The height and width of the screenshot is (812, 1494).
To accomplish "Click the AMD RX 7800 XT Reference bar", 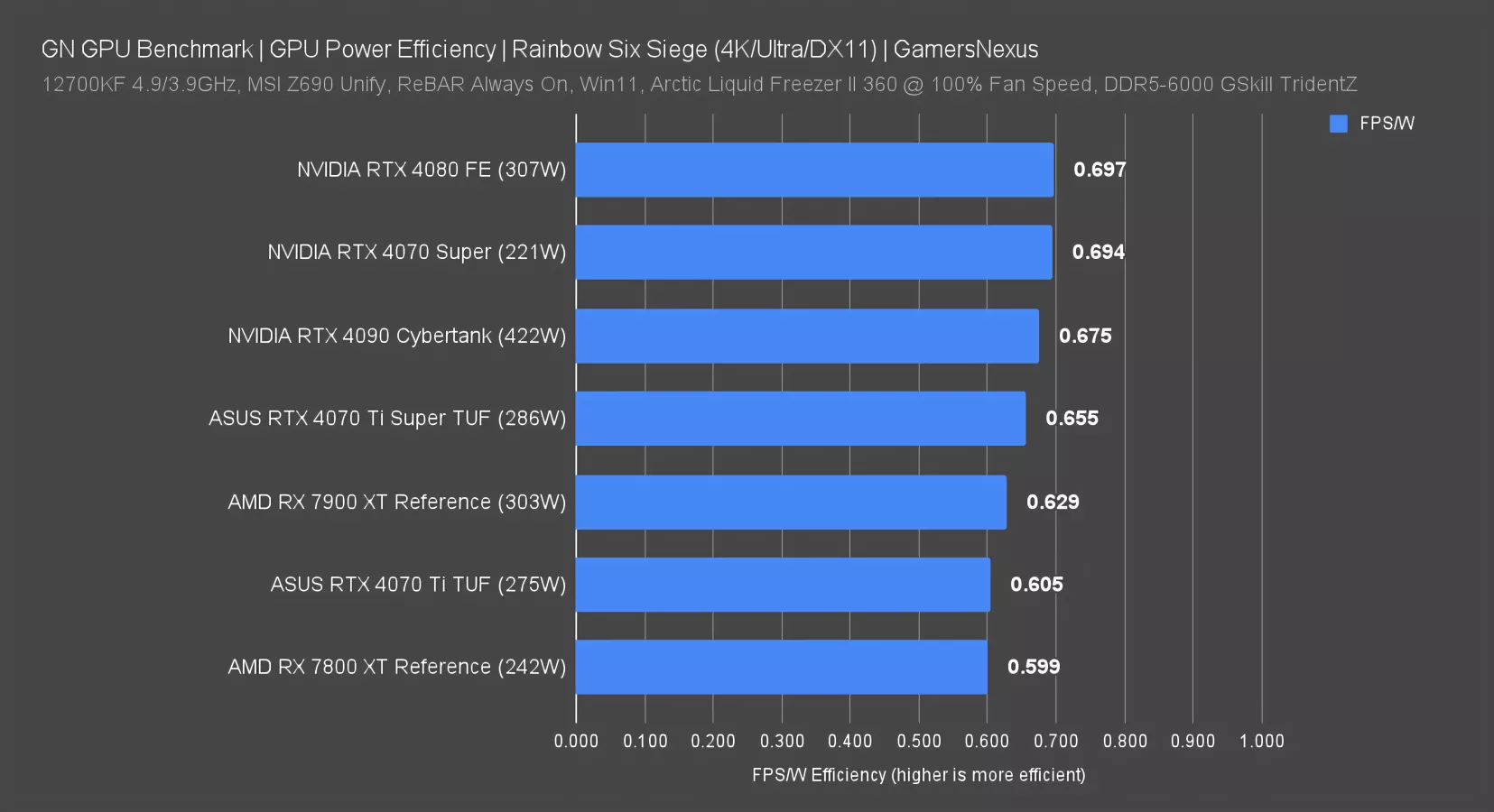I will pos(781,668).
